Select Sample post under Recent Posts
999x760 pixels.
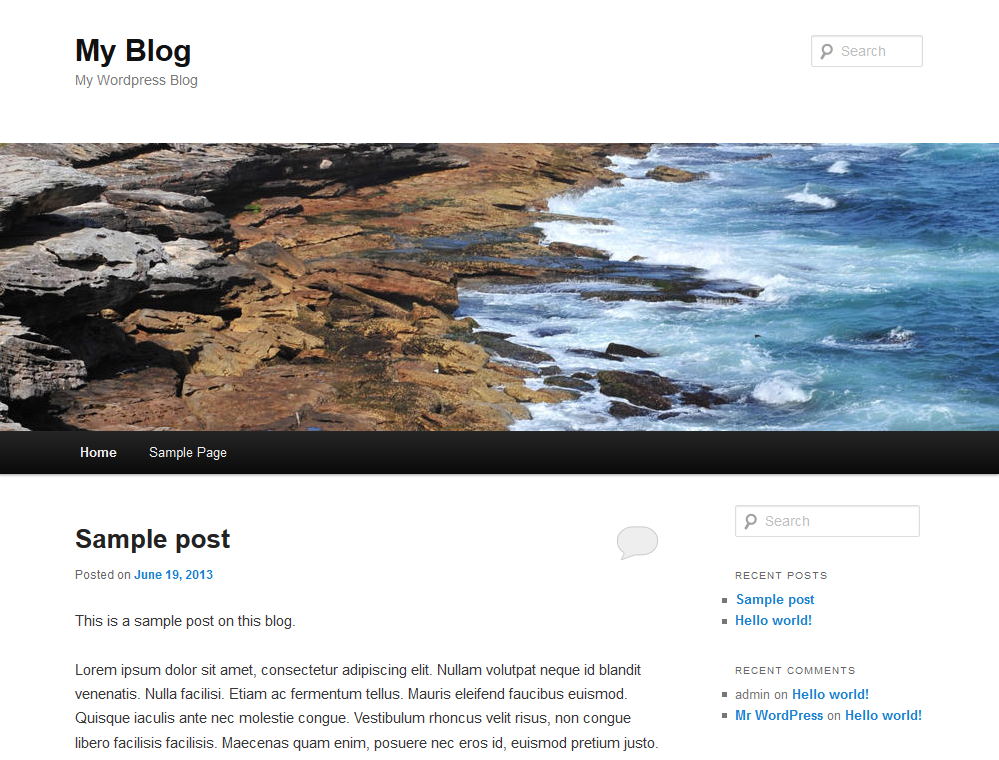(775, 599)
